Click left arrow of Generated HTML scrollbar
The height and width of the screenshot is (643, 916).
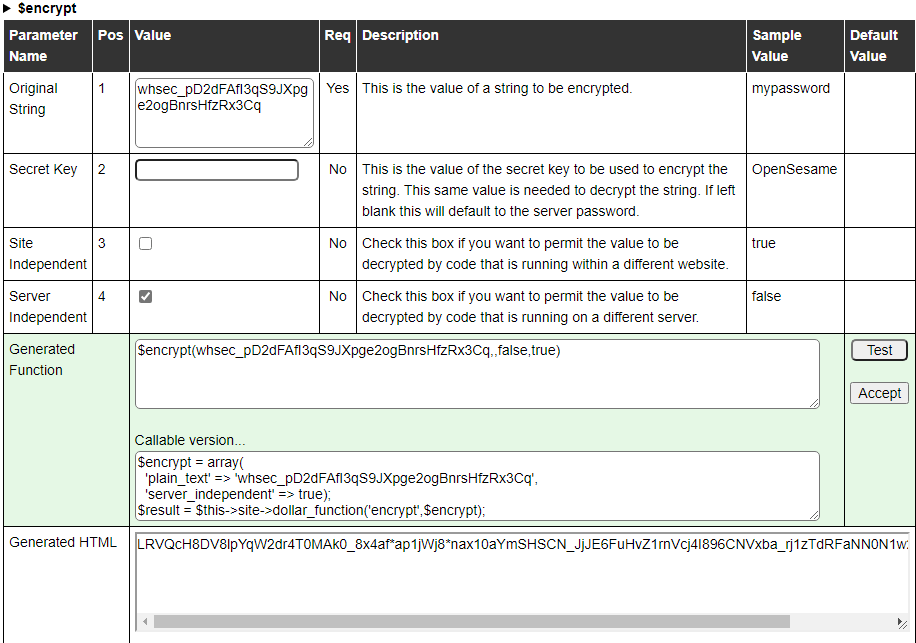click(x=145, y=621)
